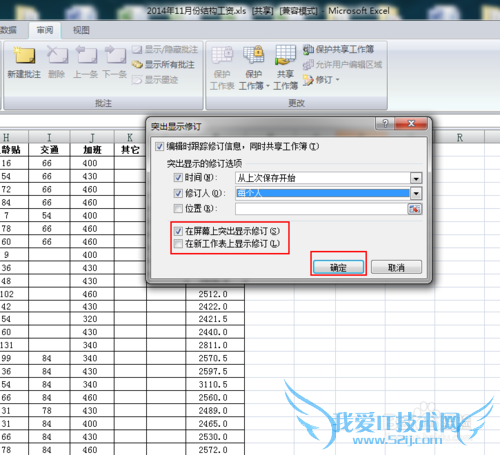Click cell with value 131 in column H
This screenshot has width=500, height=455.
tap(14, 345)
